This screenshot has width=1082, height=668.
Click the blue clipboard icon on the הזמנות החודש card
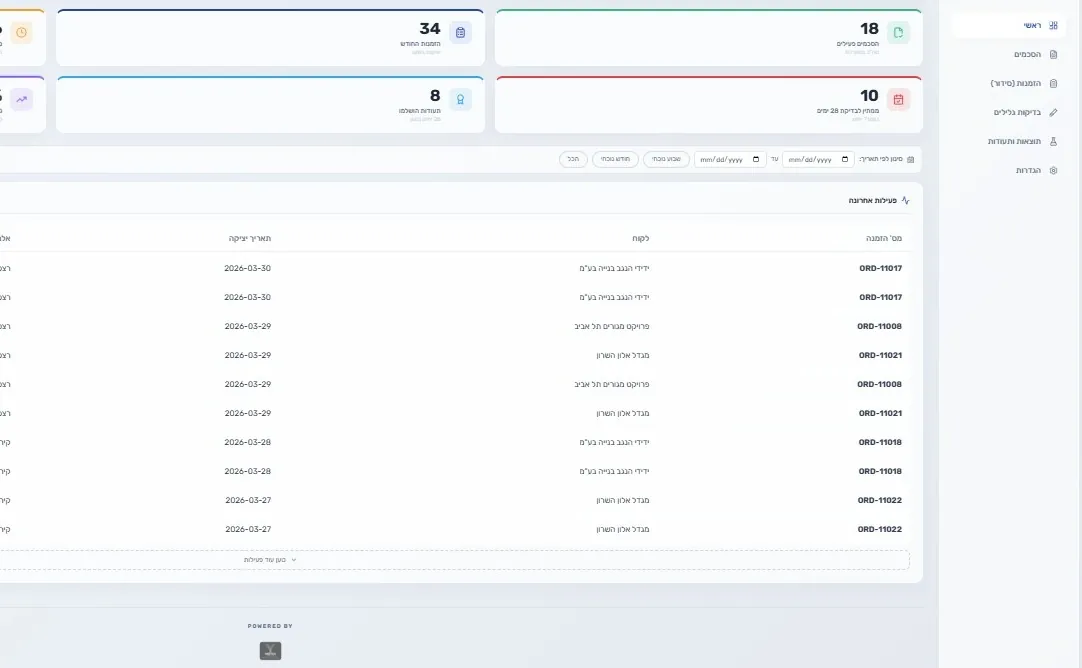click(460, 32)
